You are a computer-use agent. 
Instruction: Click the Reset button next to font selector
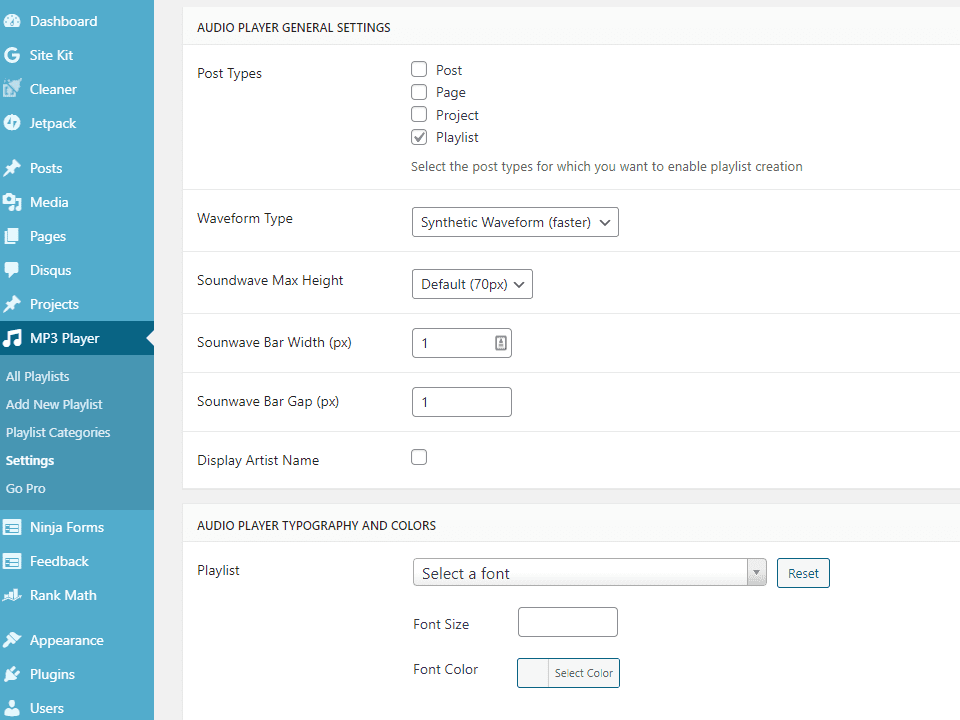click(x=803, y=573)
